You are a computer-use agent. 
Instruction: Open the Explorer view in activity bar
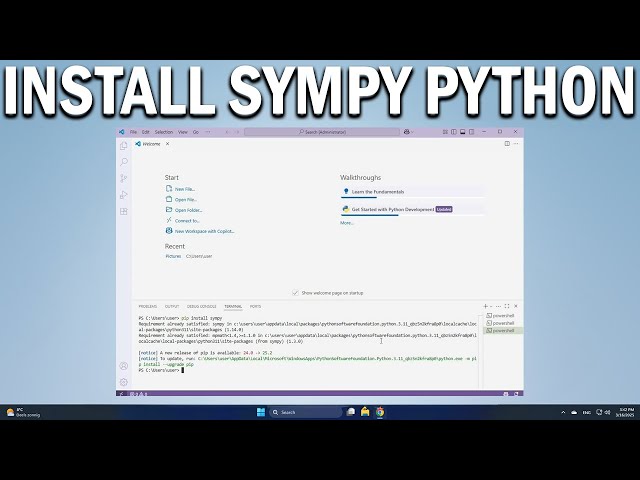point(124,146)
